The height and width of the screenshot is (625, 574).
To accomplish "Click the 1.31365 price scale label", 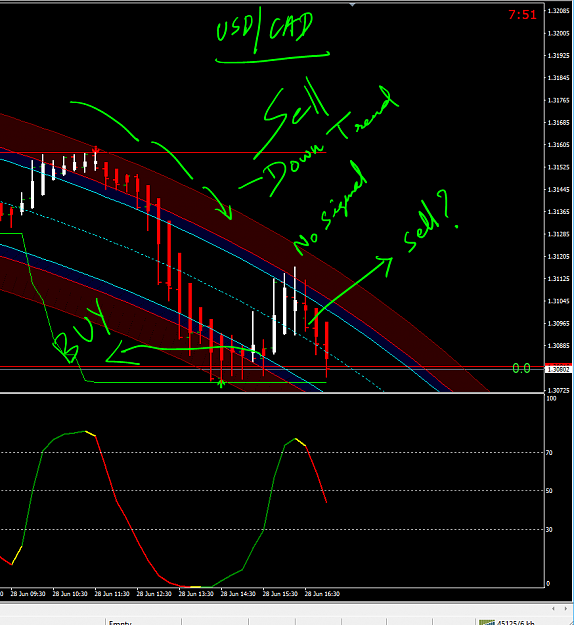I will pyautogui.click(x=558, y=212).
